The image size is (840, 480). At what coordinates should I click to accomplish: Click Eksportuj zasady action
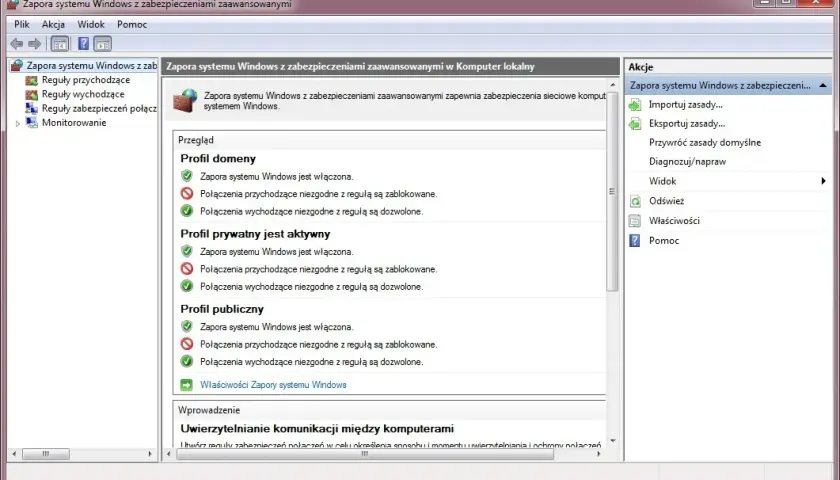(x=687, y=124)
